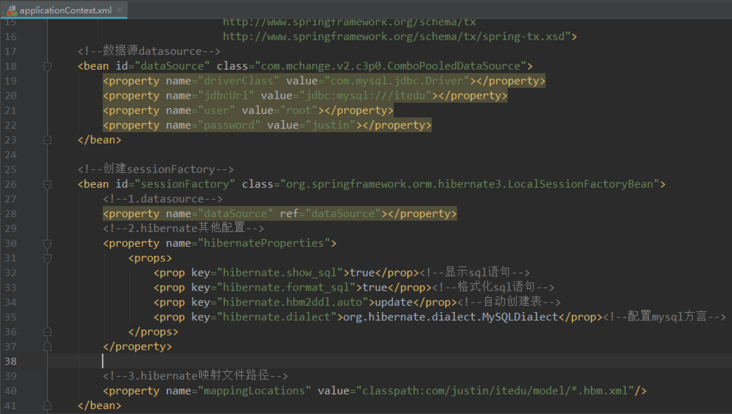Image resolution: width=732 pixels, height=414 pixels.
Task: Click the spring-tx.xsd schema URL on line 16
Action: [396, 36]
